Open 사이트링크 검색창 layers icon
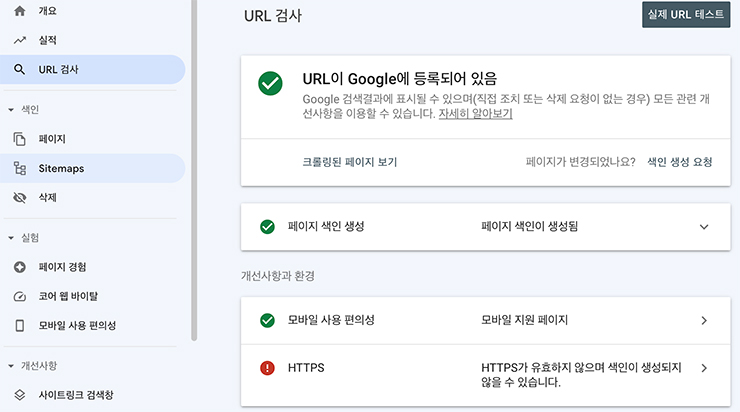This screenshot has height=412, width=740. point(19,395)
